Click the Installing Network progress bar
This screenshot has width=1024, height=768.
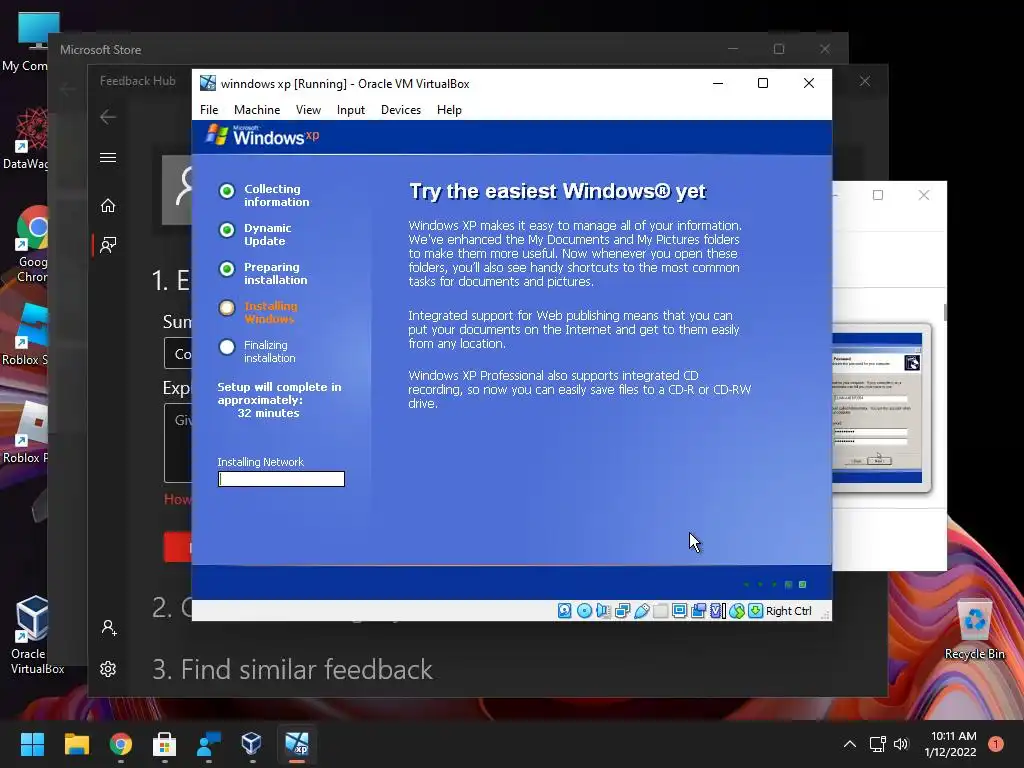281,479
